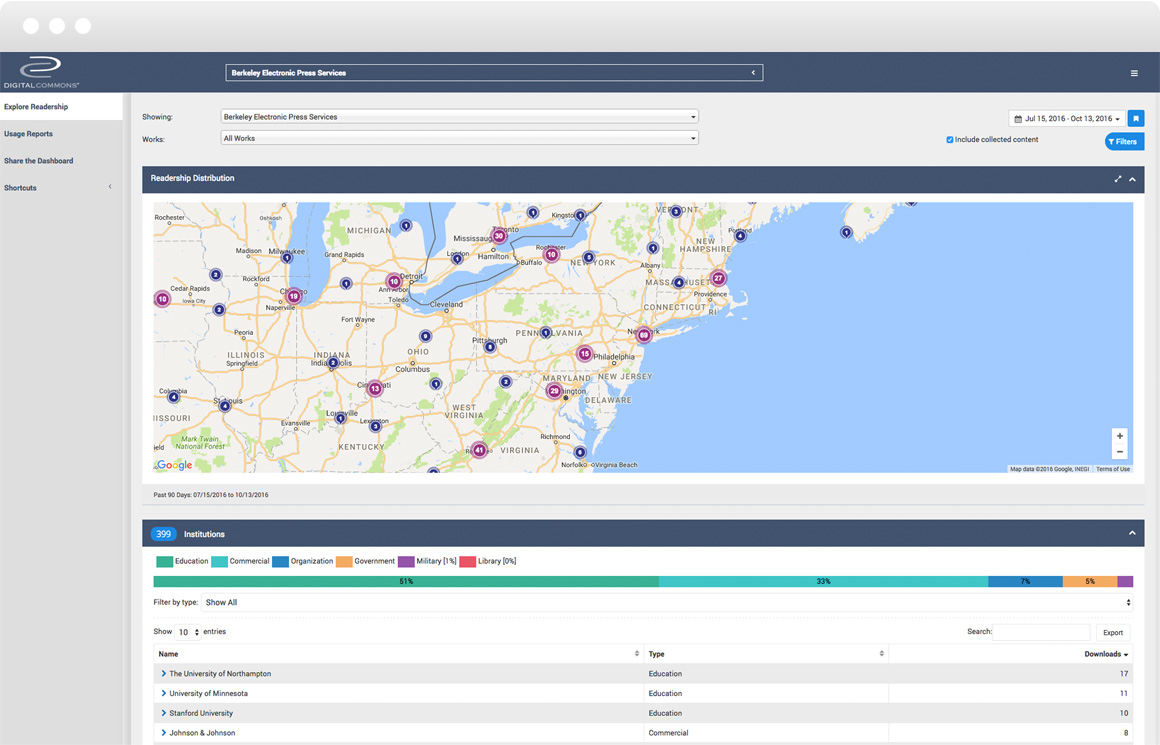Viewport: 1160px width, 745px height.
Task: Click the Export button
Action: point(1113,632)
